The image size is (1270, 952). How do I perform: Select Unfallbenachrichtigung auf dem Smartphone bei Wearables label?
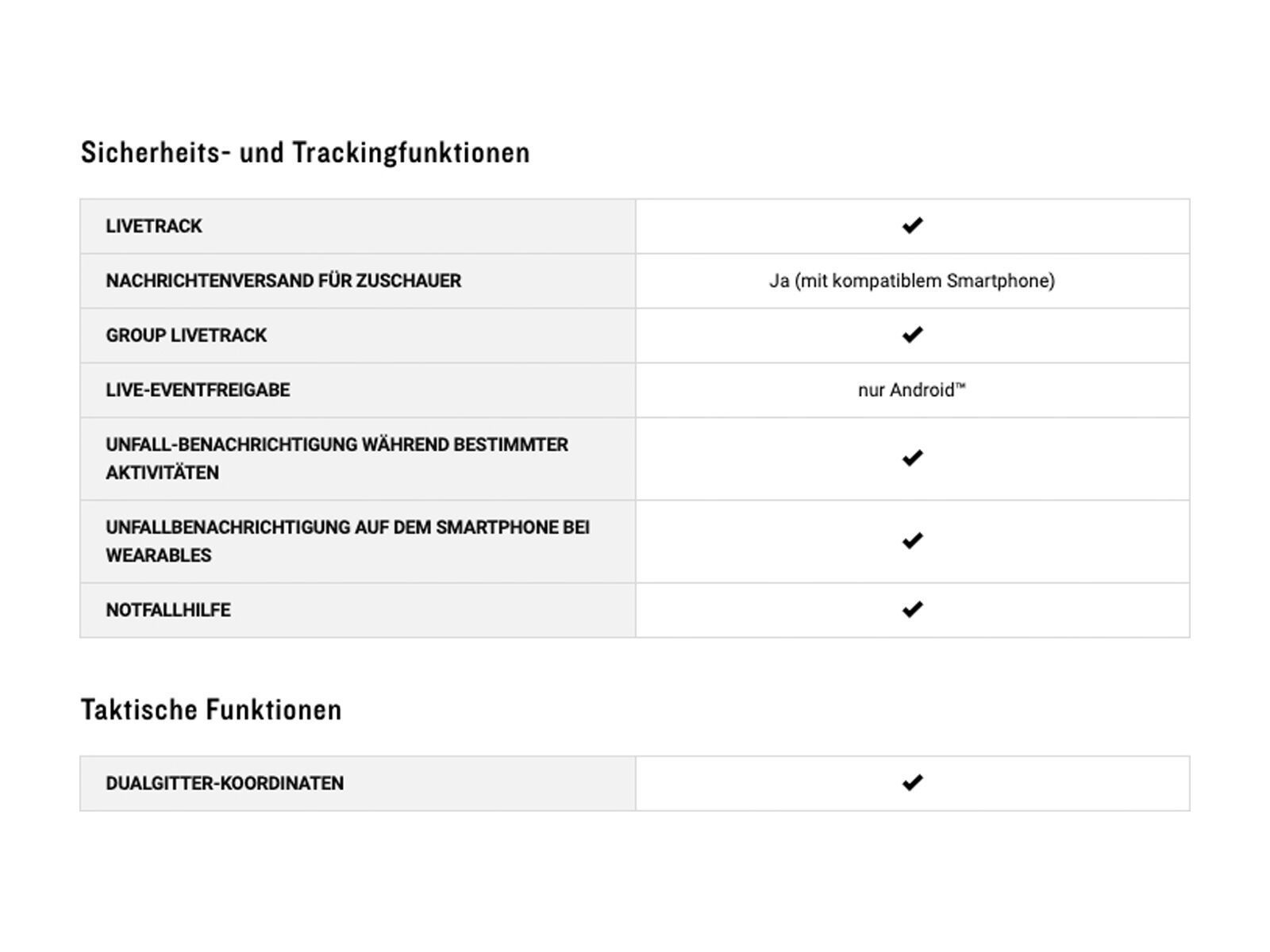point(347,541)
